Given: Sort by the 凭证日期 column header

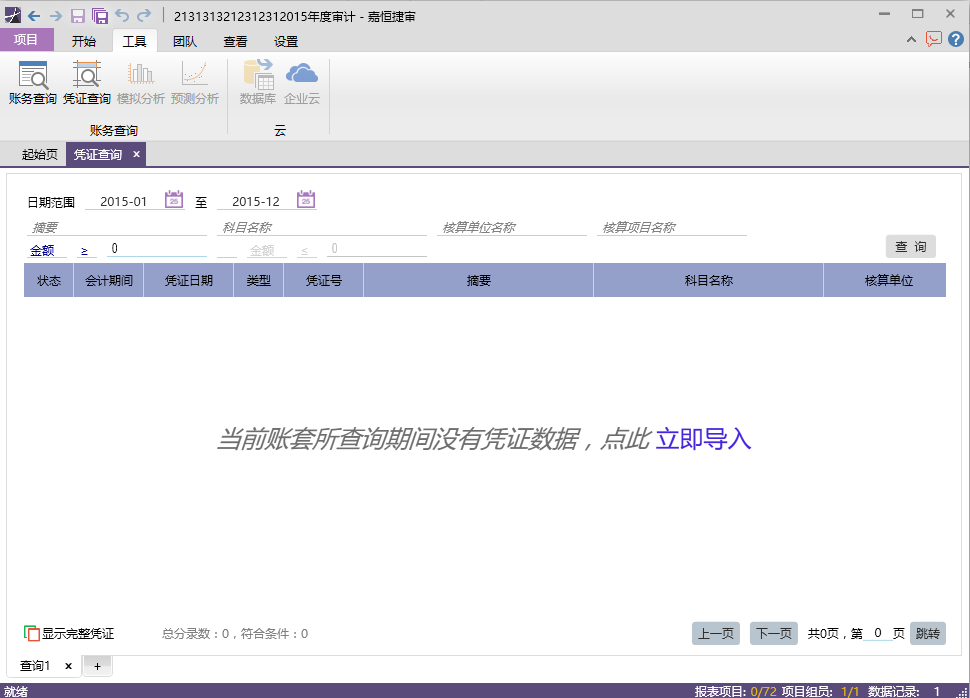Looking at the screenshot, I should (189, 280).
